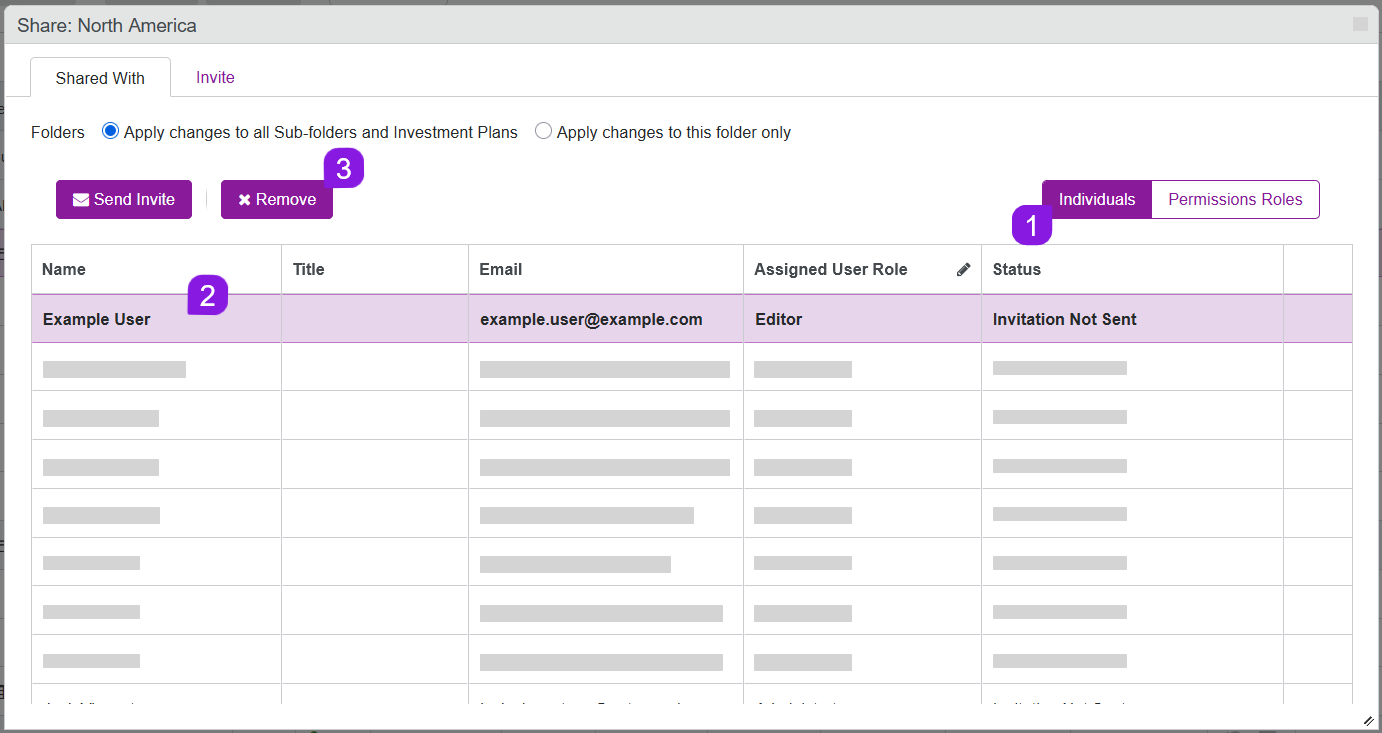Click the resize grip at the dialog corner
The width and height of the screenshot is (1382, 733).
[x=1368, y=720]
